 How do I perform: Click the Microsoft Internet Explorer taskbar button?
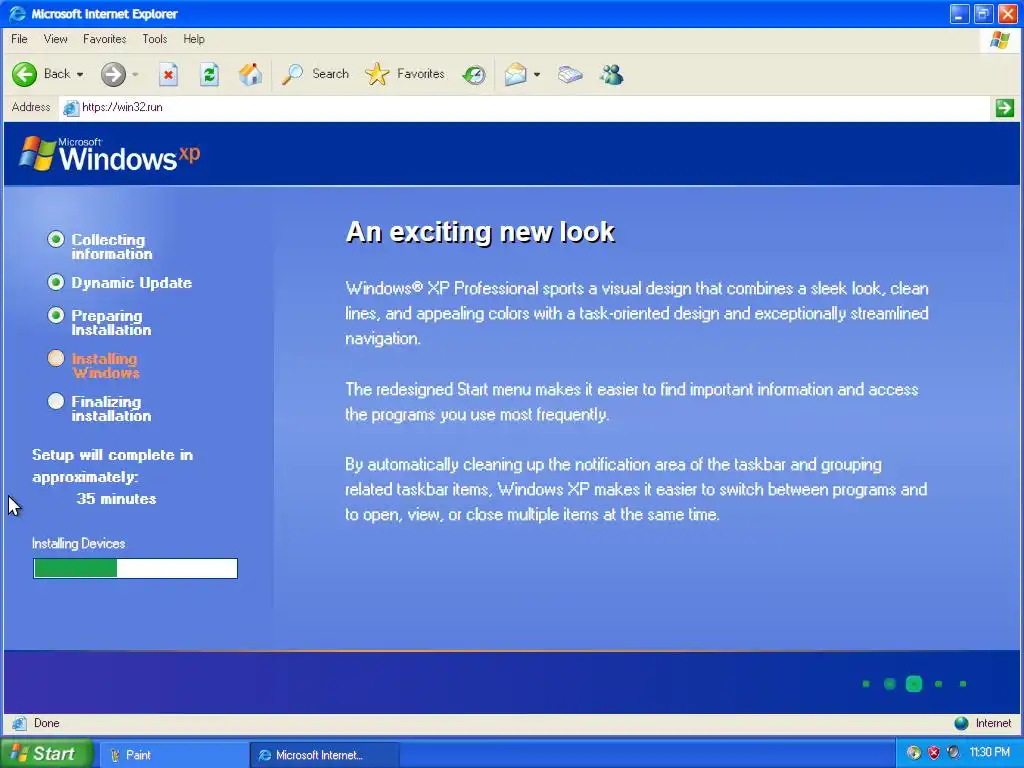324,755
